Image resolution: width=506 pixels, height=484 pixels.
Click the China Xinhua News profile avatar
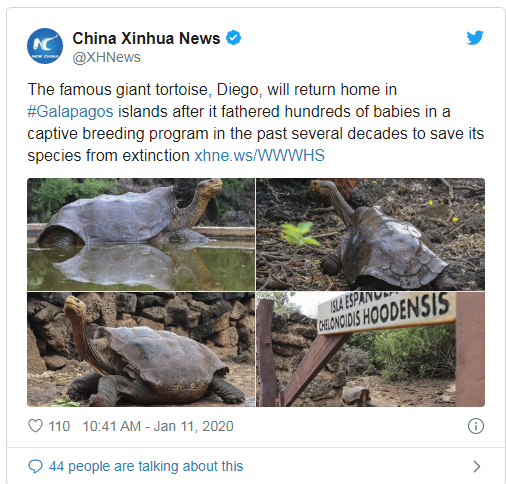pyautogui.click(x=45, y=46)
